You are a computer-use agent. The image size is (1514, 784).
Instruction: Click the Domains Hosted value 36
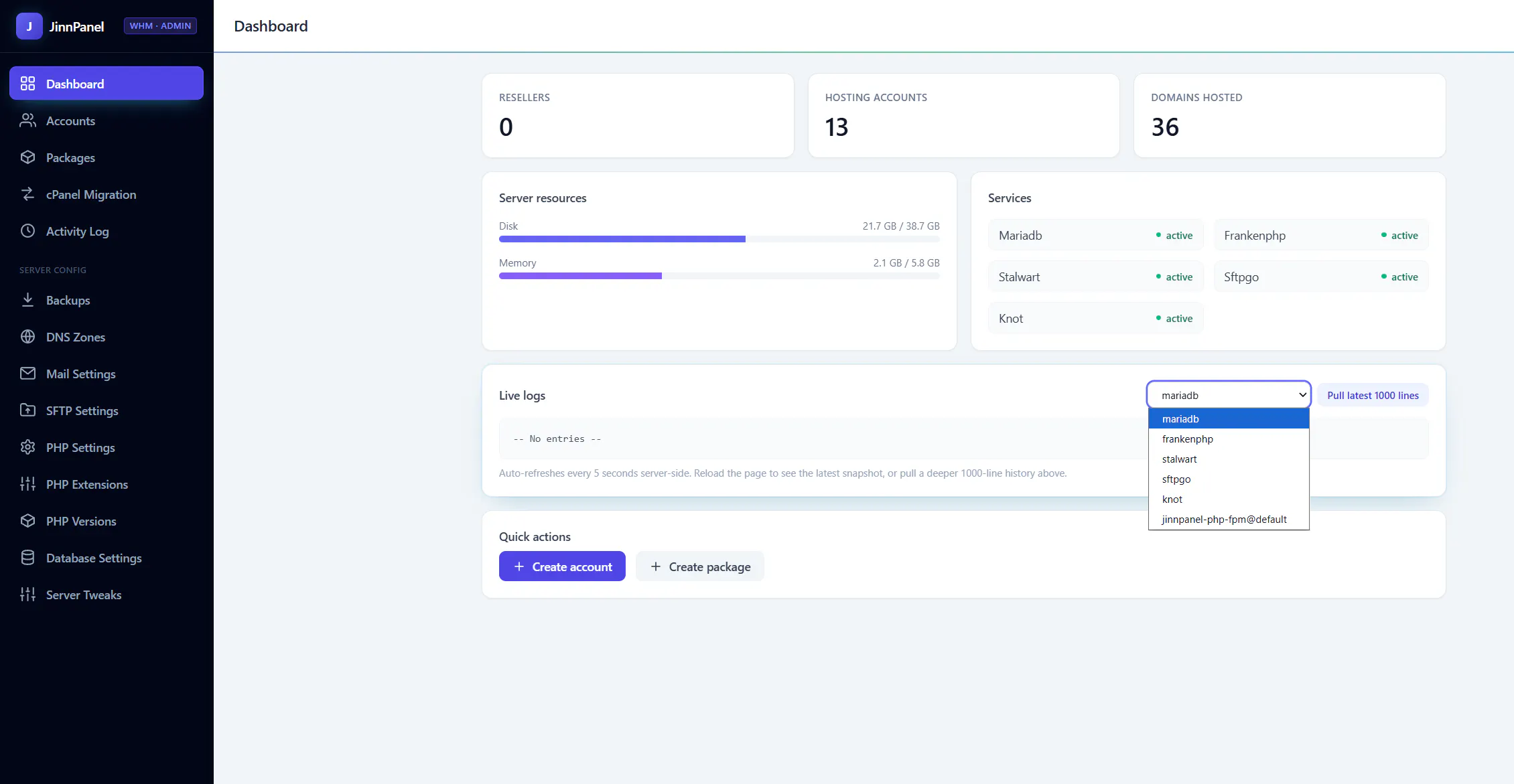1165,127
